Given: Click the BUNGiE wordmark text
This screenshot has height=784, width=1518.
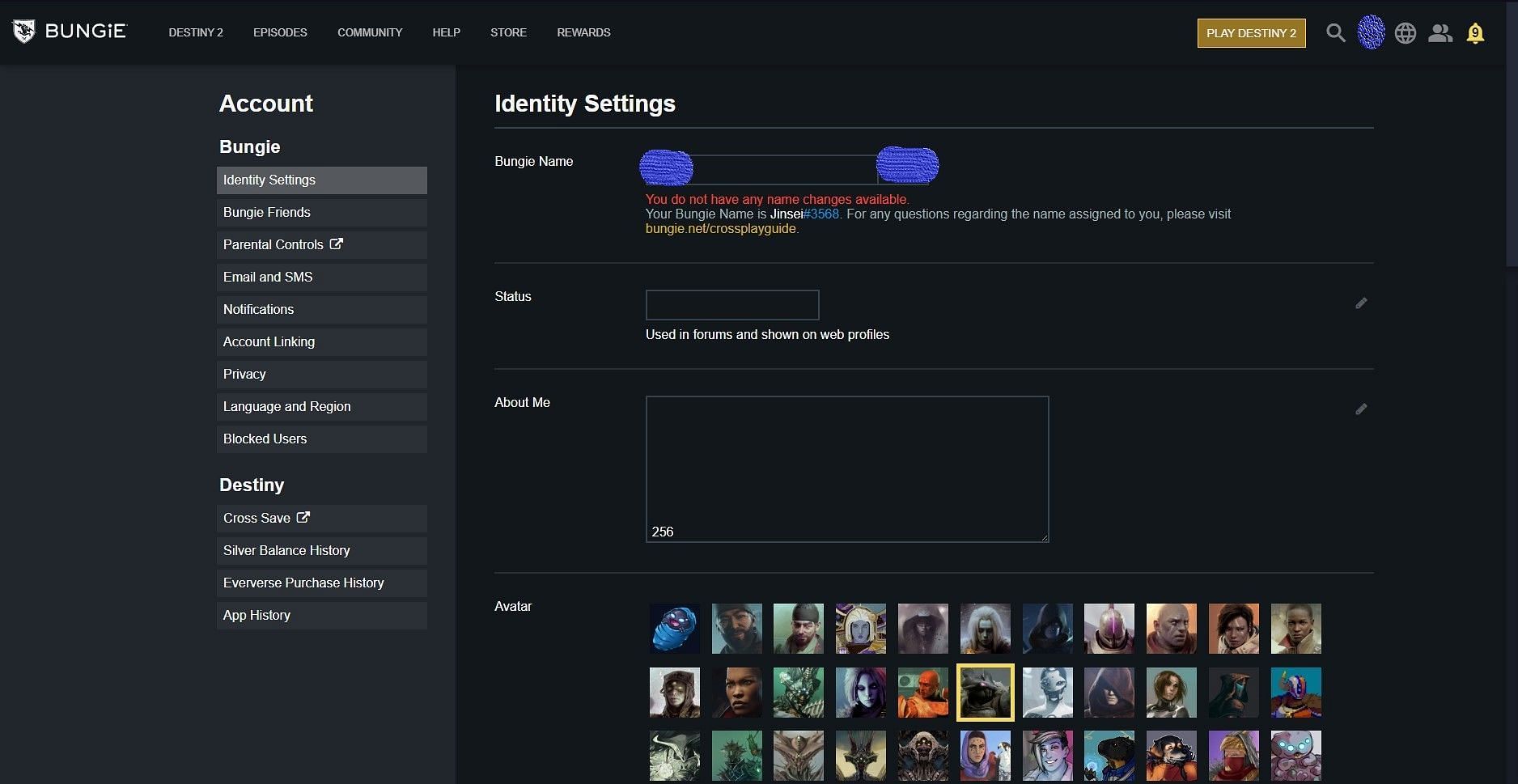Looking at the screenshot, I should pos(86,32).
